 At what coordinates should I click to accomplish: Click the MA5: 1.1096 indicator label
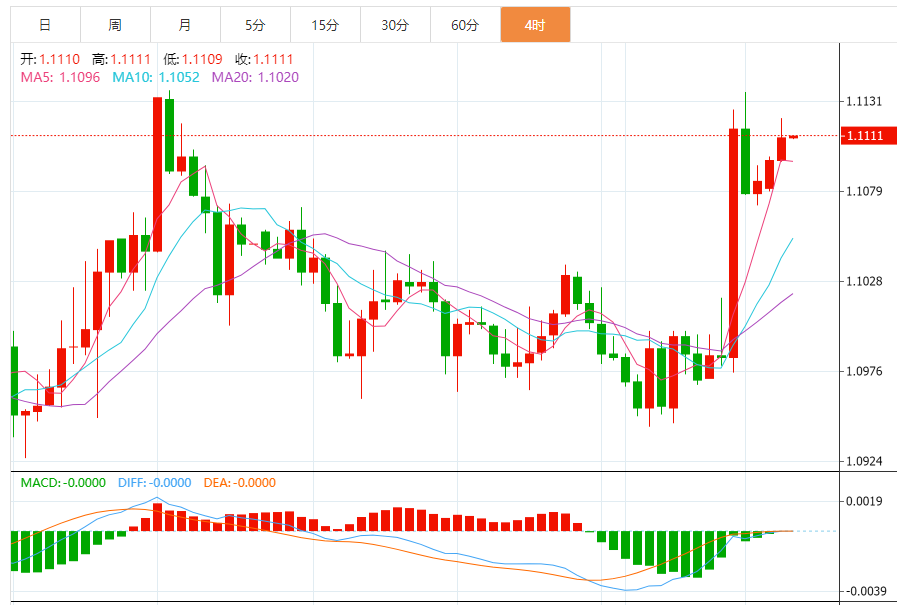[61, 77]
